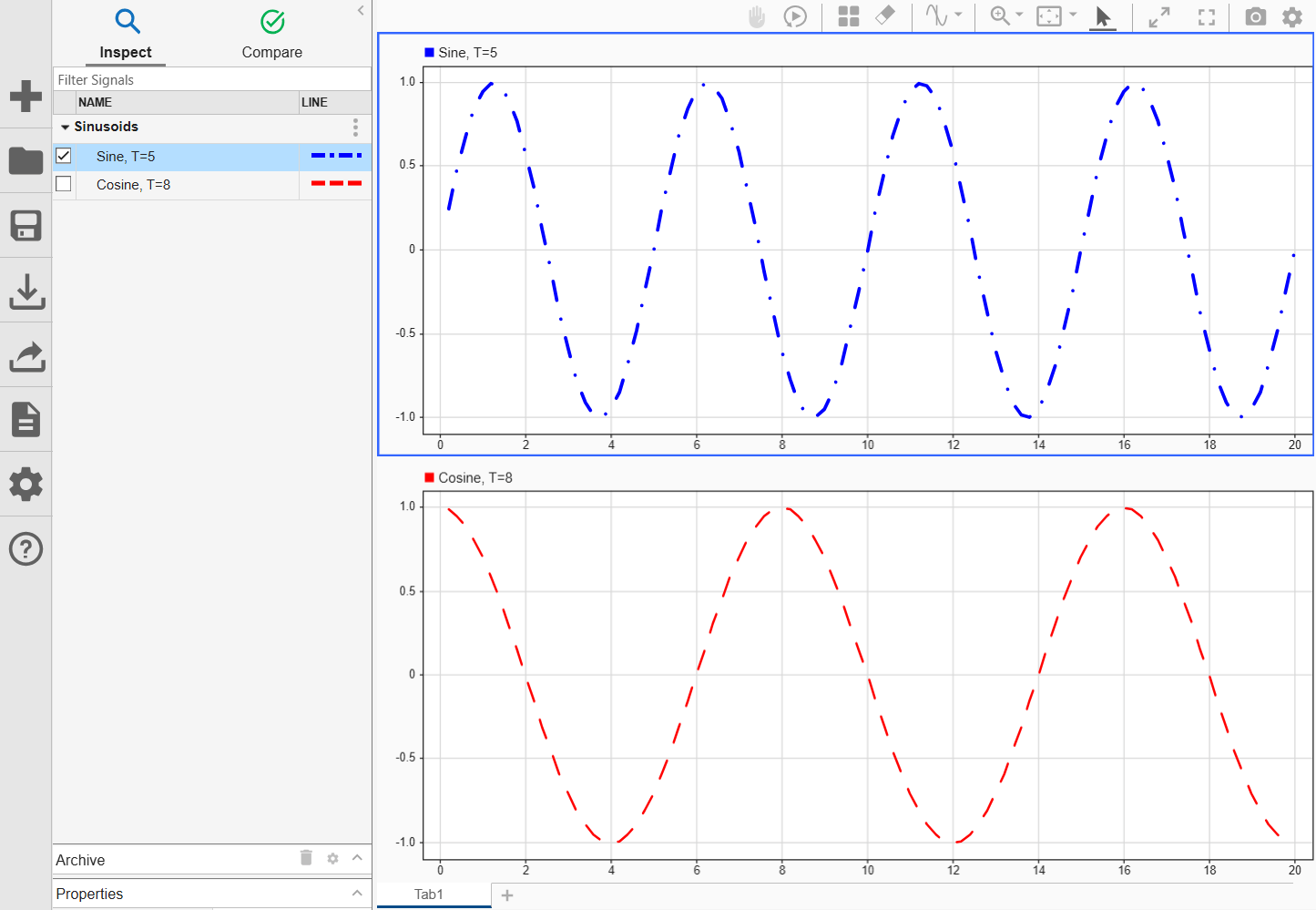Click the LINE column header
1316x910 pixels.
(x=335, y=102)
